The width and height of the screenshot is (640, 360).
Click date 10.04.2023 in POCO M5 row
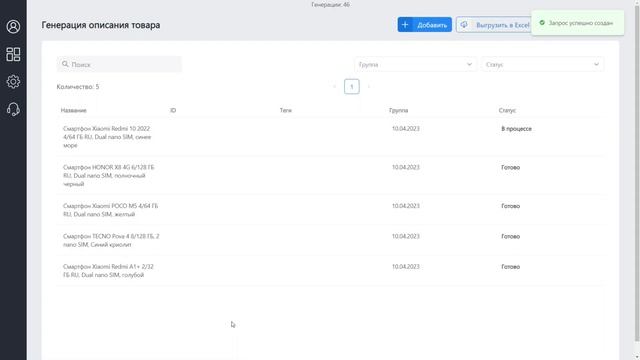coord(406,206)
